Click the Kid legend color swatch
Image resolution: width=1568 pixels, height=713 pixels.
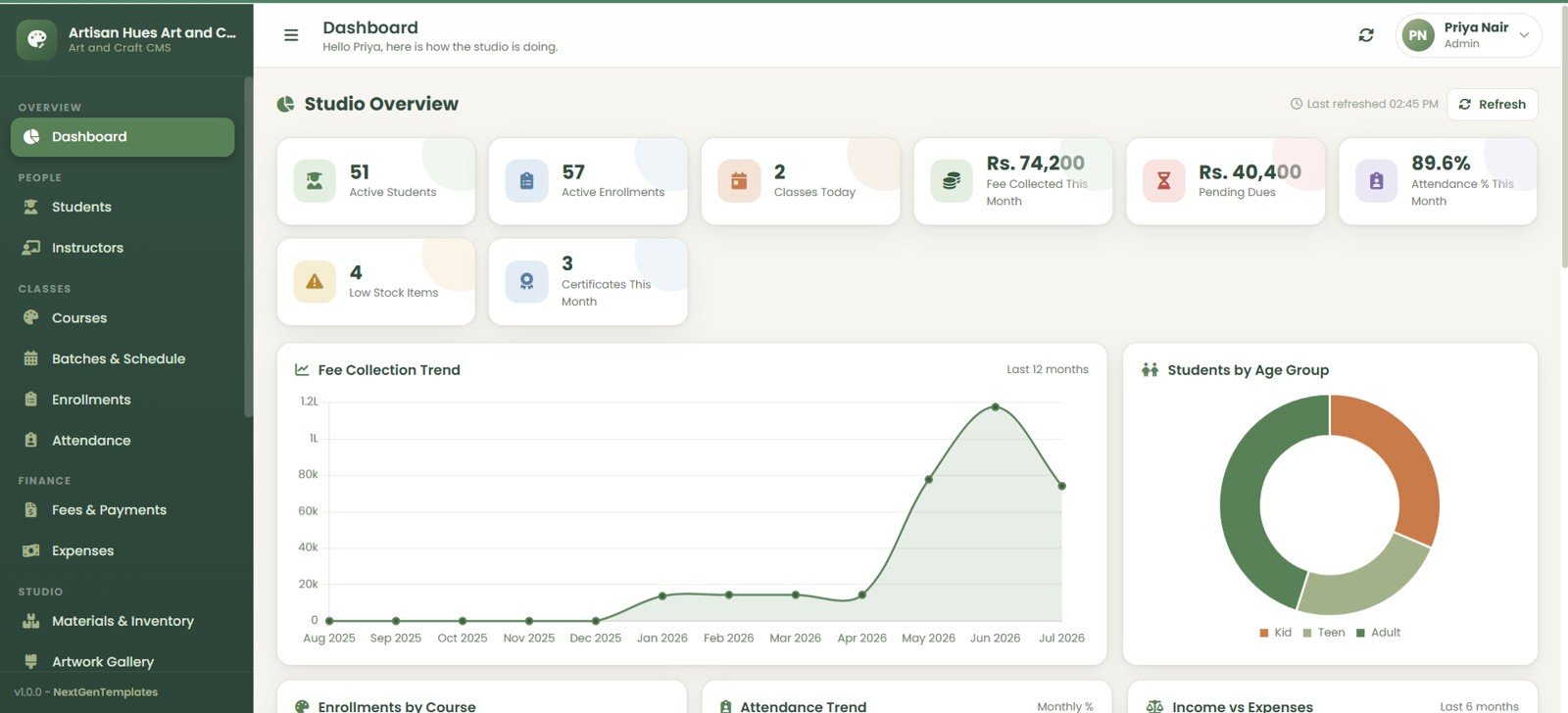(x=1264, y=633)
